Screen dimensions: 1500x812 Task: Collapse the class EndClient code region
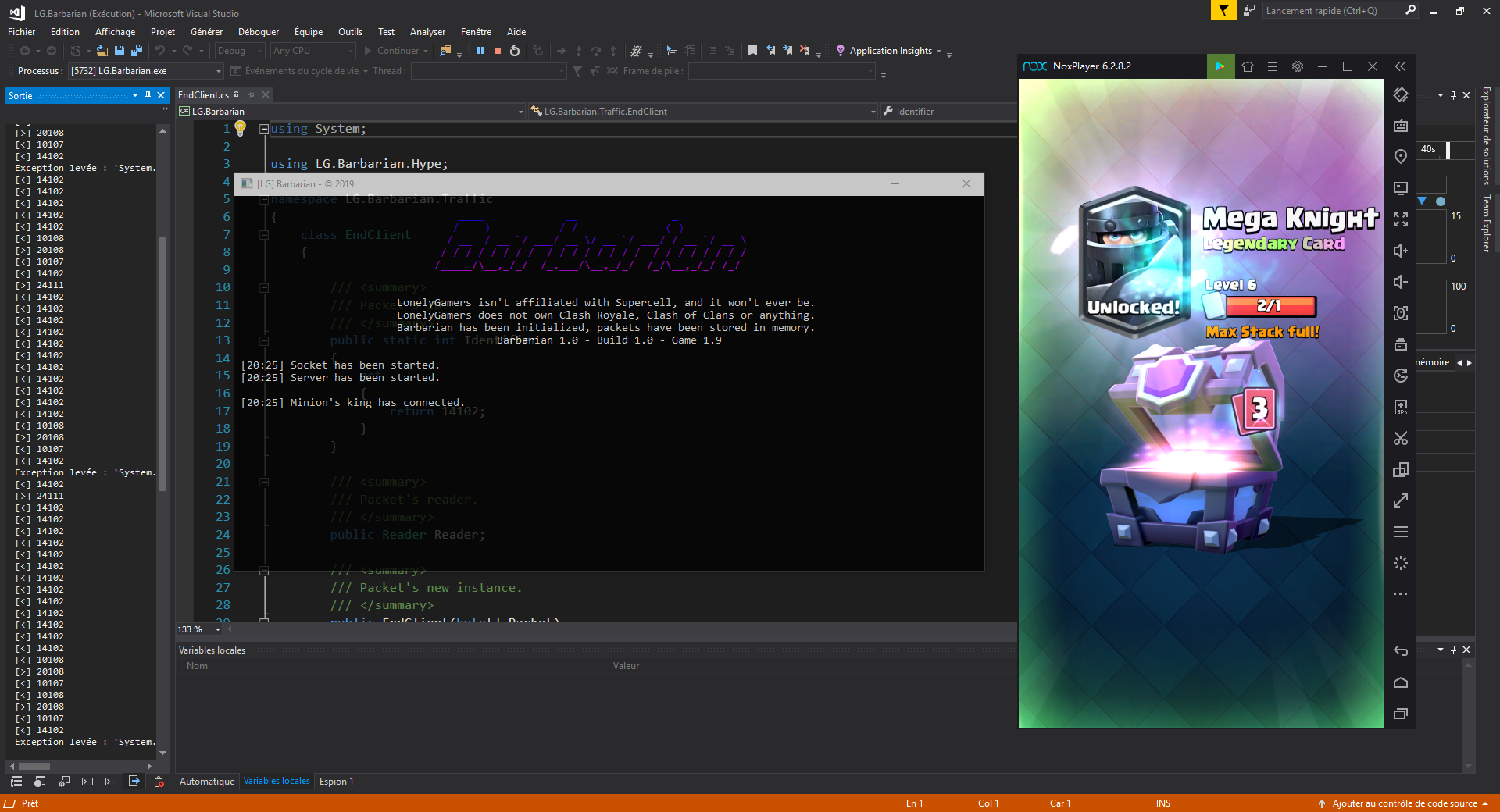[264, 235]
